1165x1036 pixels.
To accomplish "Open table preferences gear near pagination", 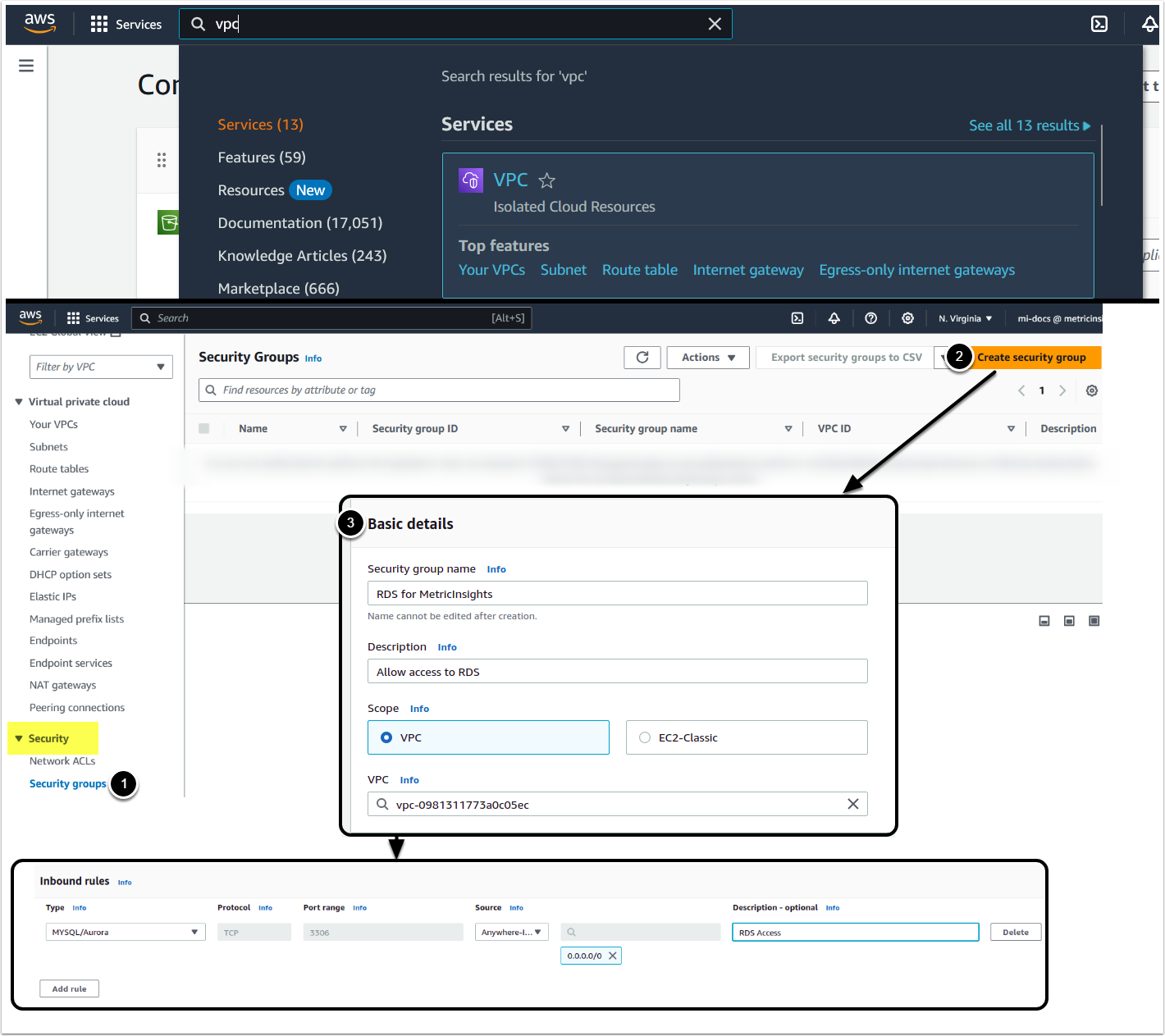I will click(x=1092, y=390).
